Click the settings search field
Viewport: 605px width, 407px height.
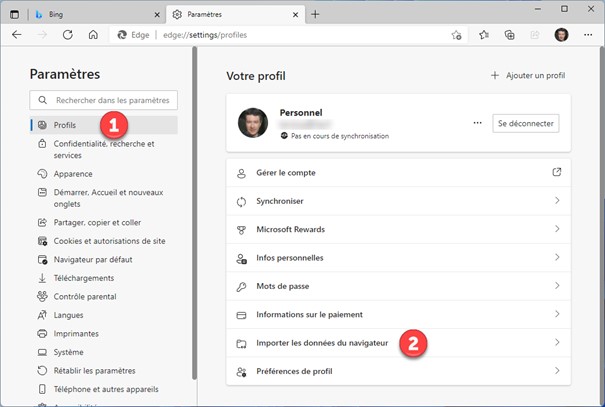pyautogui.click(x=104, y=100)
